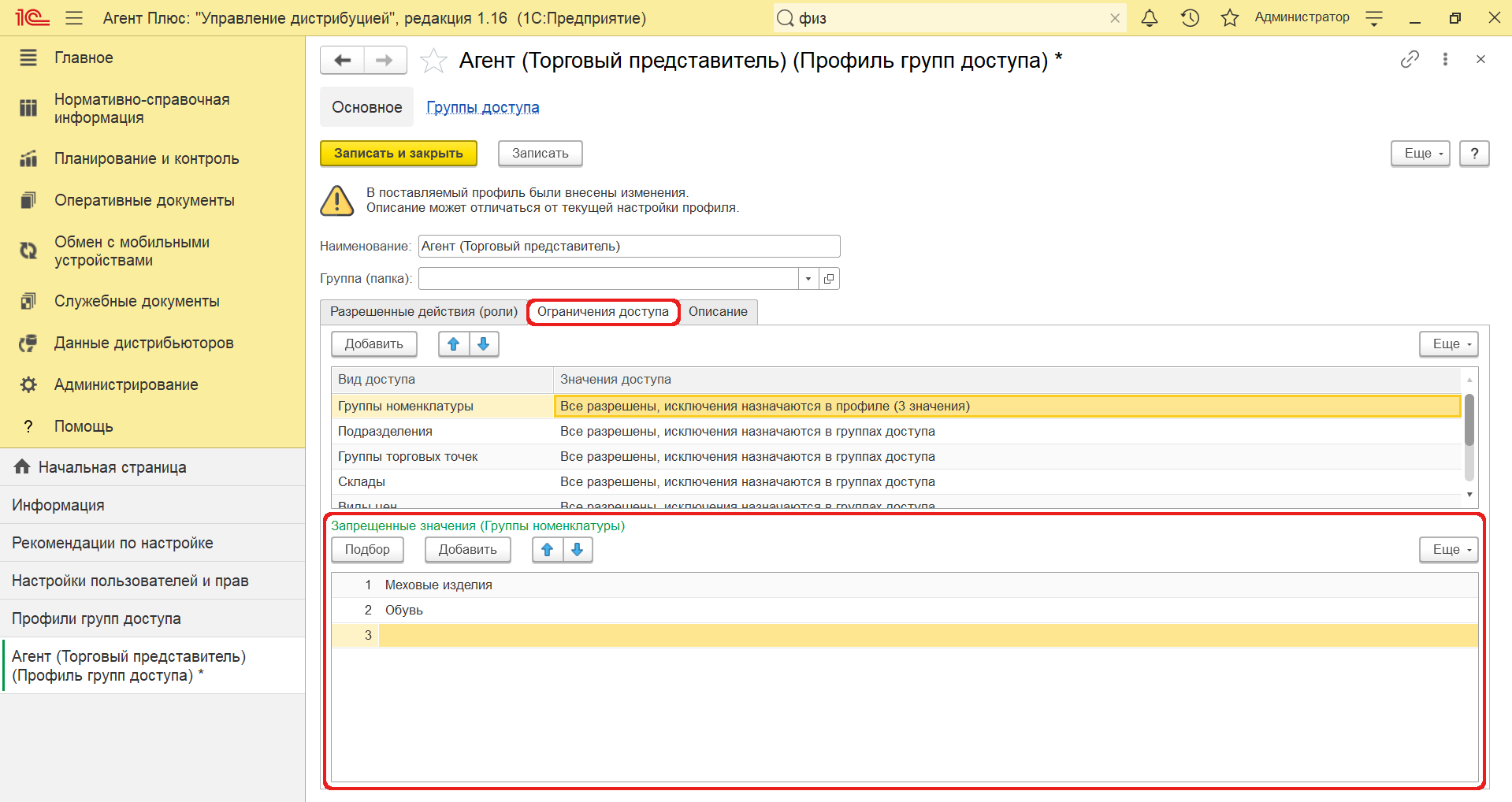Screen dimensions: 1512x802
Task: Move access kind row up
Action: coord(453,344)
